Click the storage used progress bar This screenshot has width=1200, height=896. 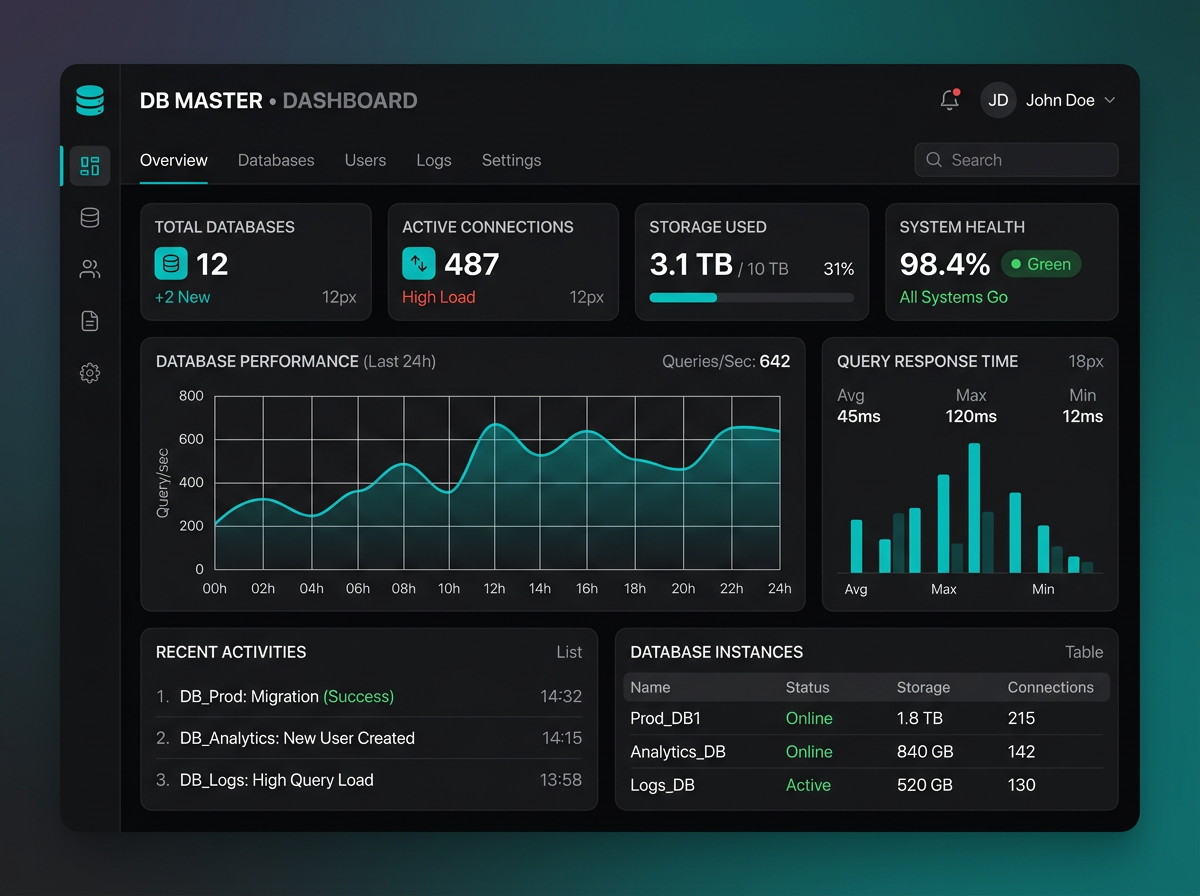click(751, 298)
